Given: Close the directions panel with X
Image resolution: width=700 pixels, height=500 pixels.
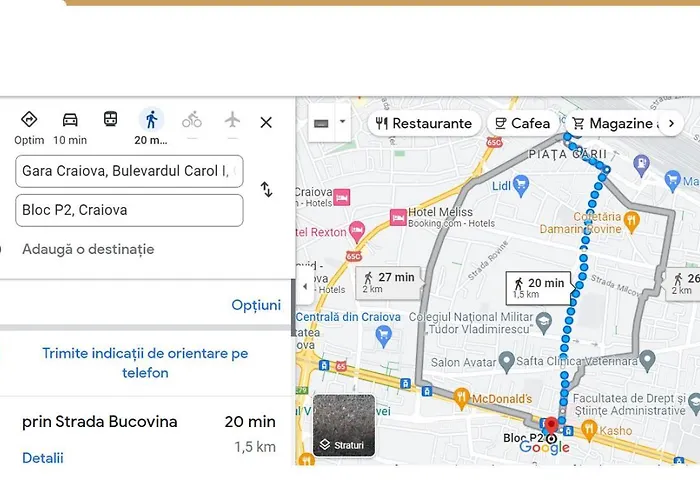Looking at the screenshot, I should coord(266,122).
